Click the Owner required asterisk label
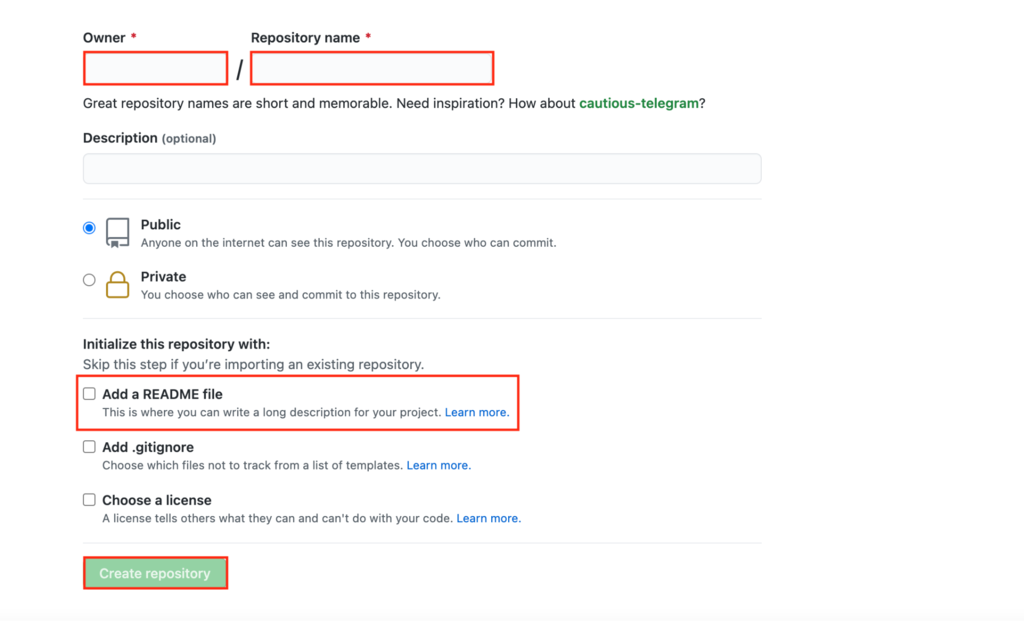Screen dimensions: 1024x621 (132, 37)
